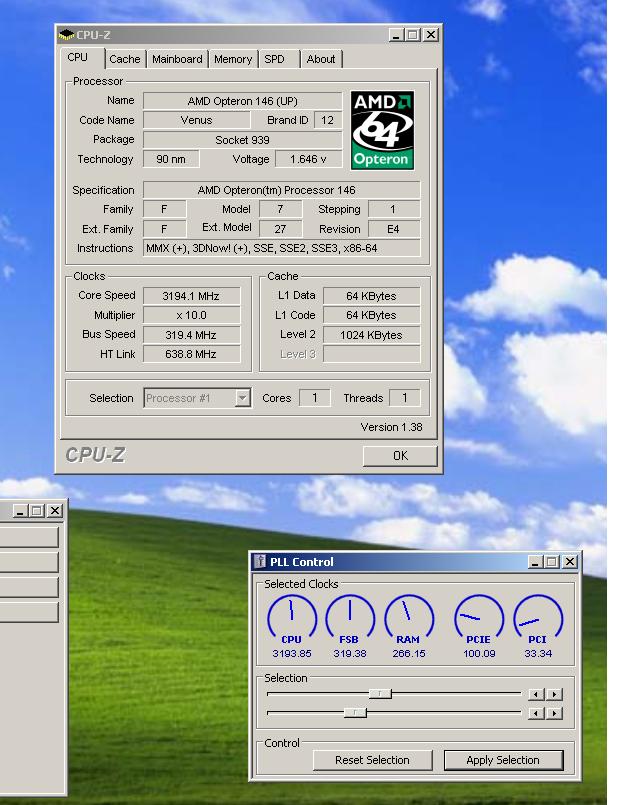This screenshot has width=640, height=805.
Task: Switch to the About tab
Action: [x=321, y=59]
